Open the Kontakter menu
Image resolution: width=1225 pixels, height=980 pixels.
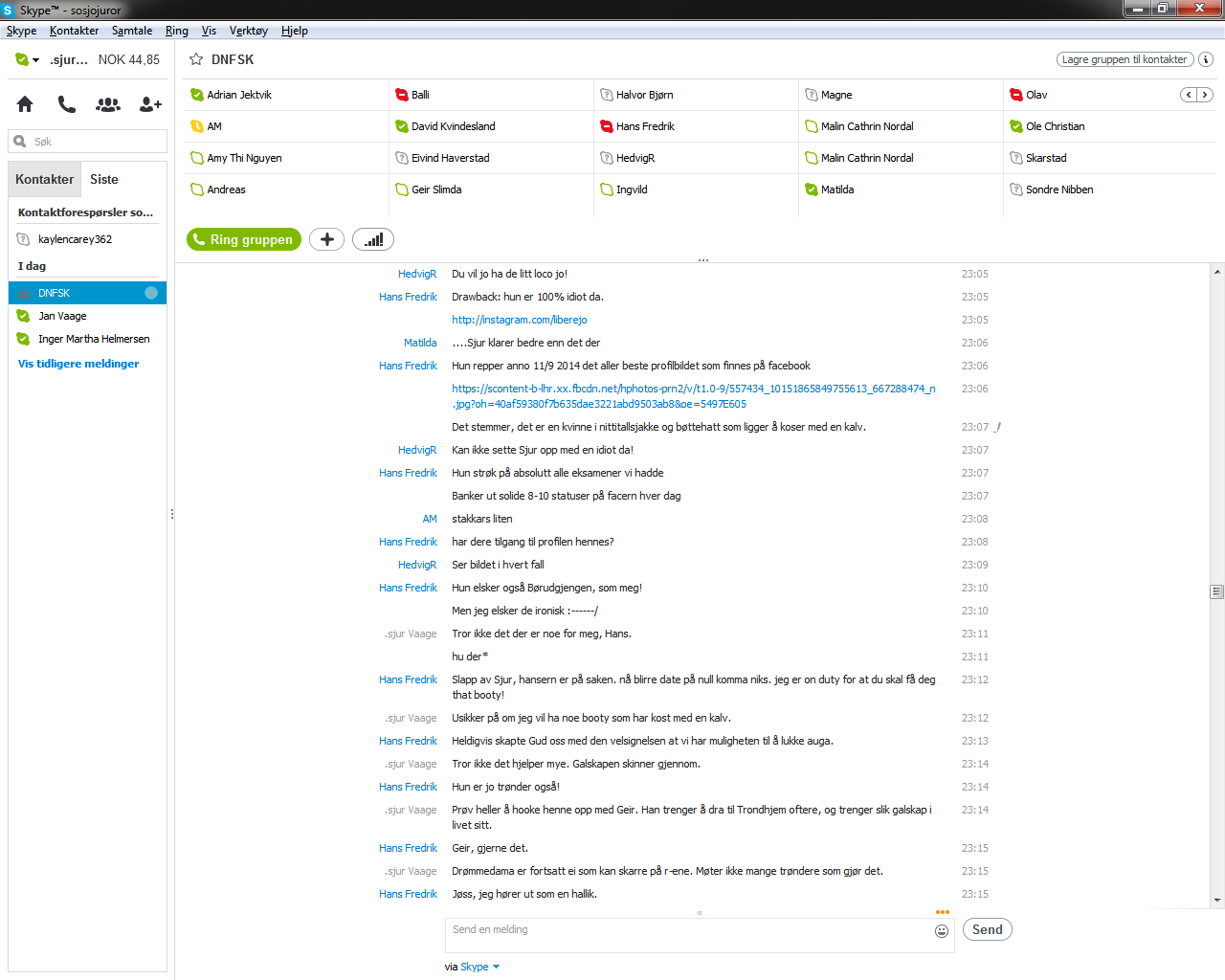pos(74,31)
